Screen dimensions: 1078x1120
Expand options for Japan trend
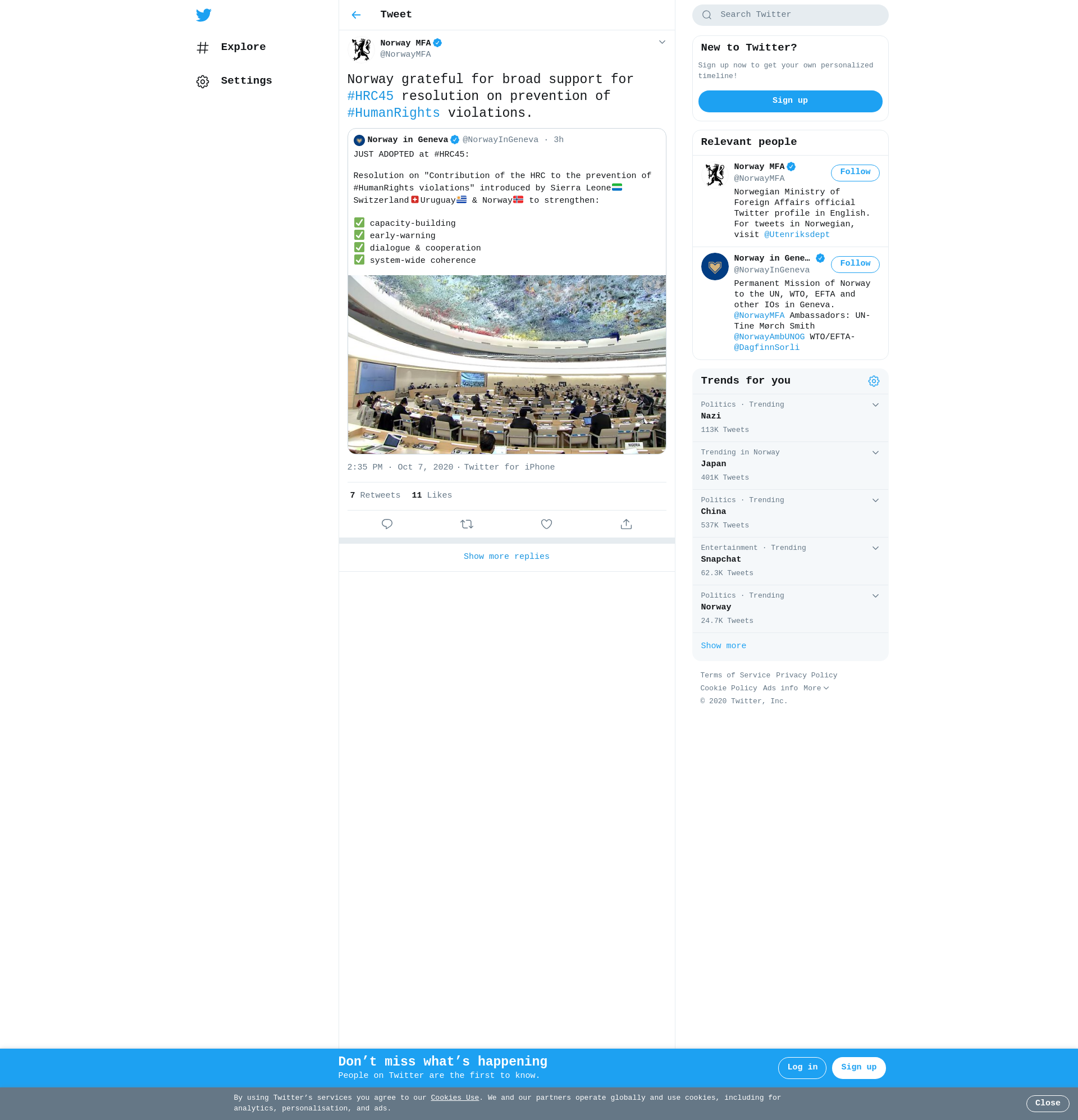coord(875,453)
